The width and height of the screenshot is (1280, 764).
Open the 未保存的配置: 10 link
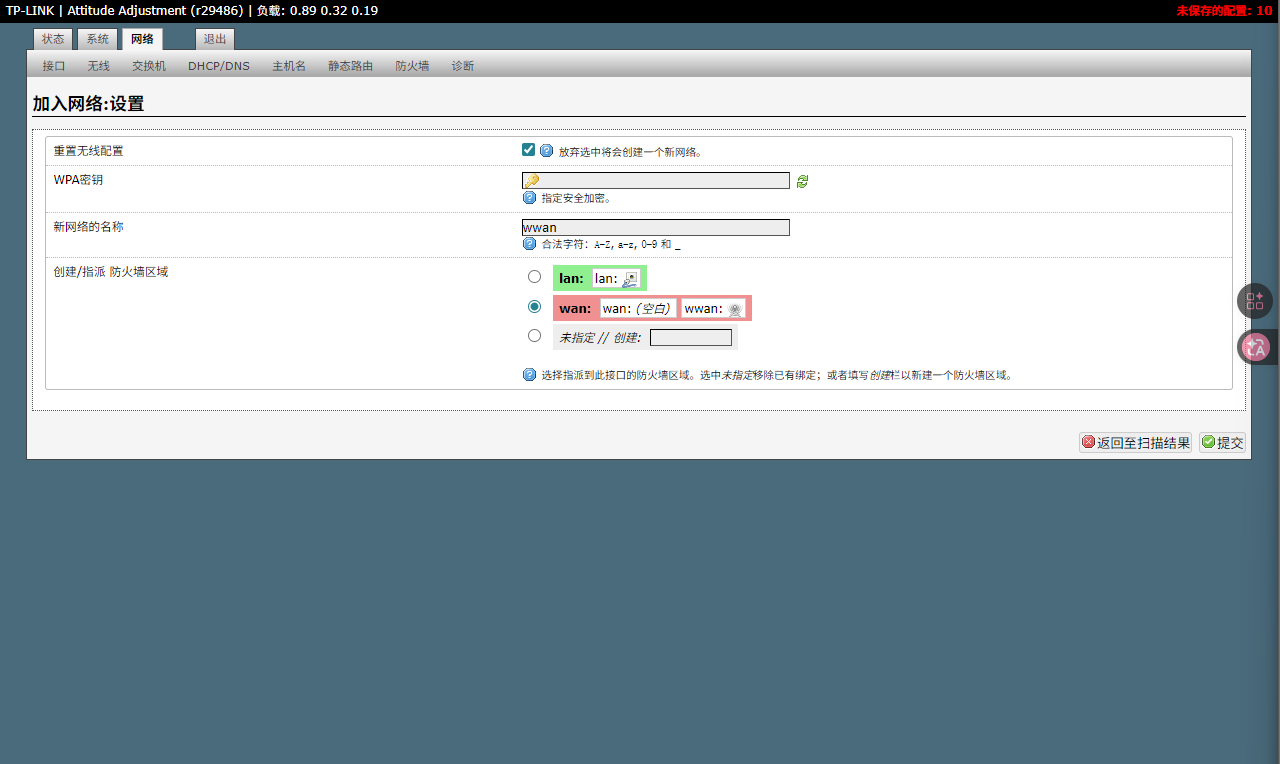tap(1224, 11)
